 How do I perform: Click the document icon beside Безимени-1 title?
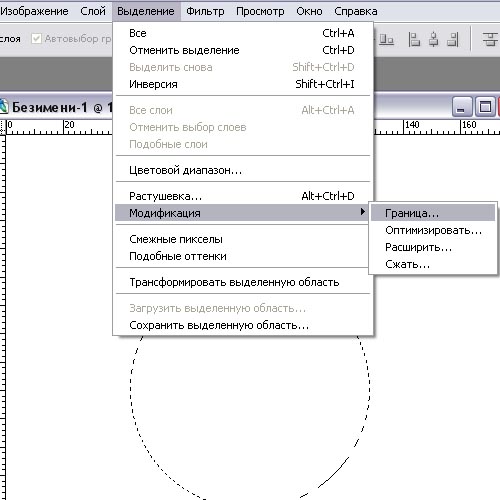pos(3,107)
